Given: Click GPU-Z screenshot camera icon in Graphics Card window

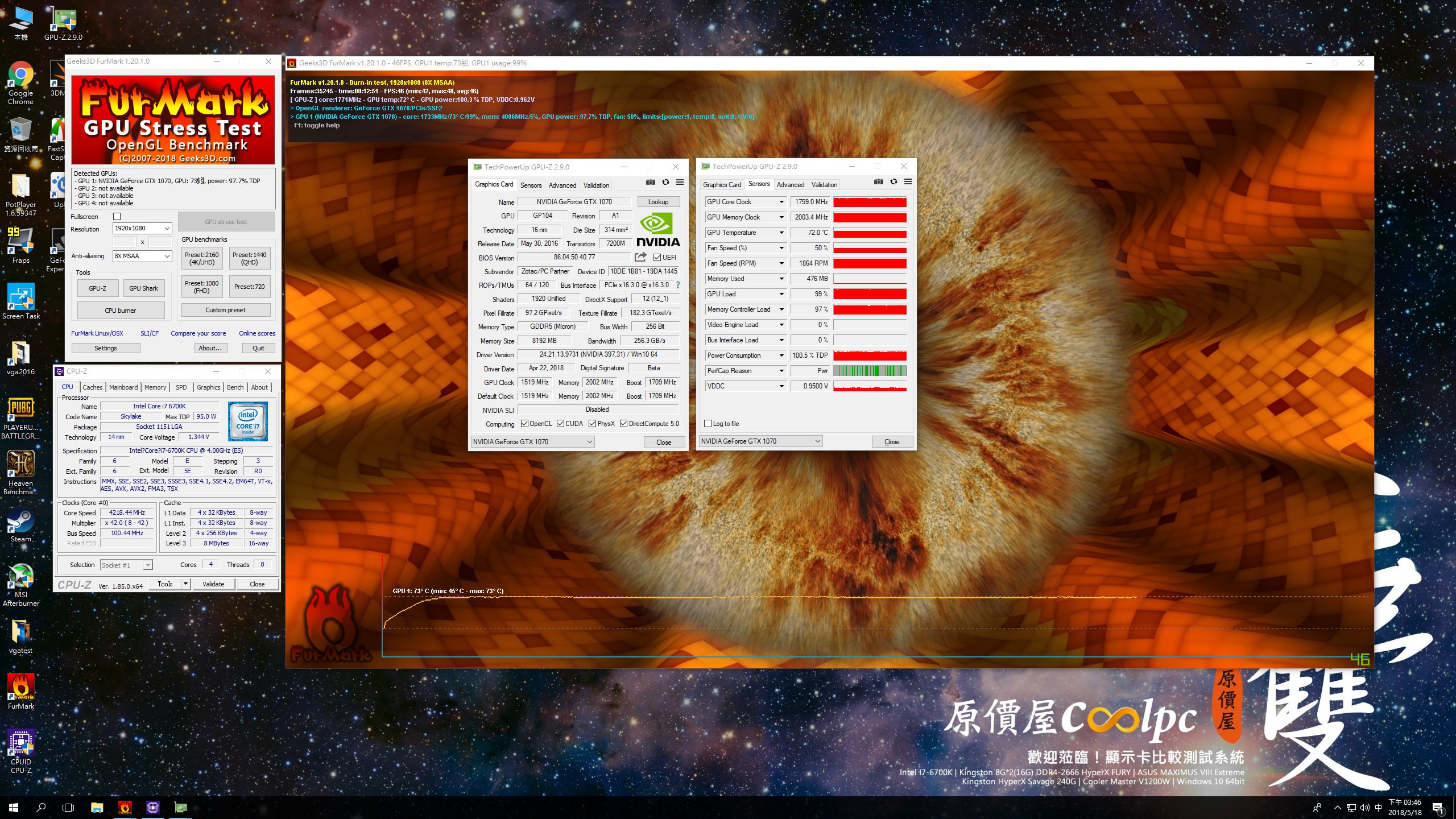Looking at the screenshot, I should pos(651,183).
